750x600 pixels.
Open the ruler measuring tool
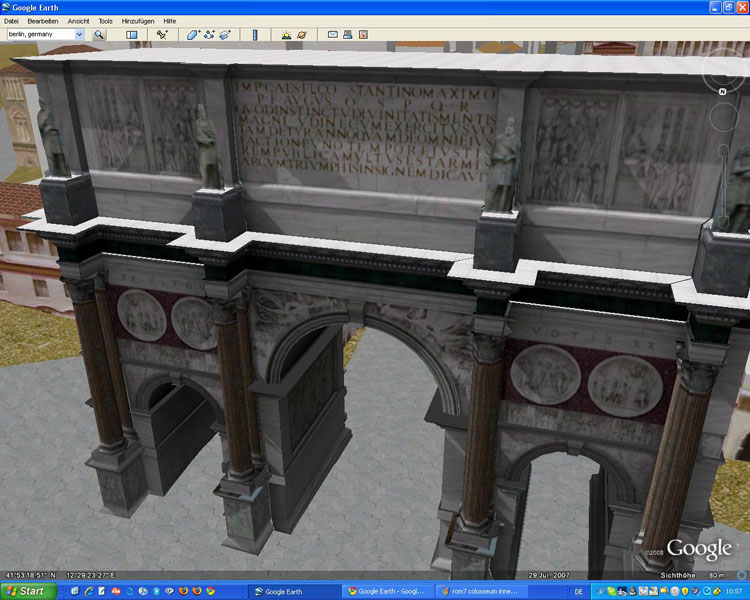pos(255,34)
